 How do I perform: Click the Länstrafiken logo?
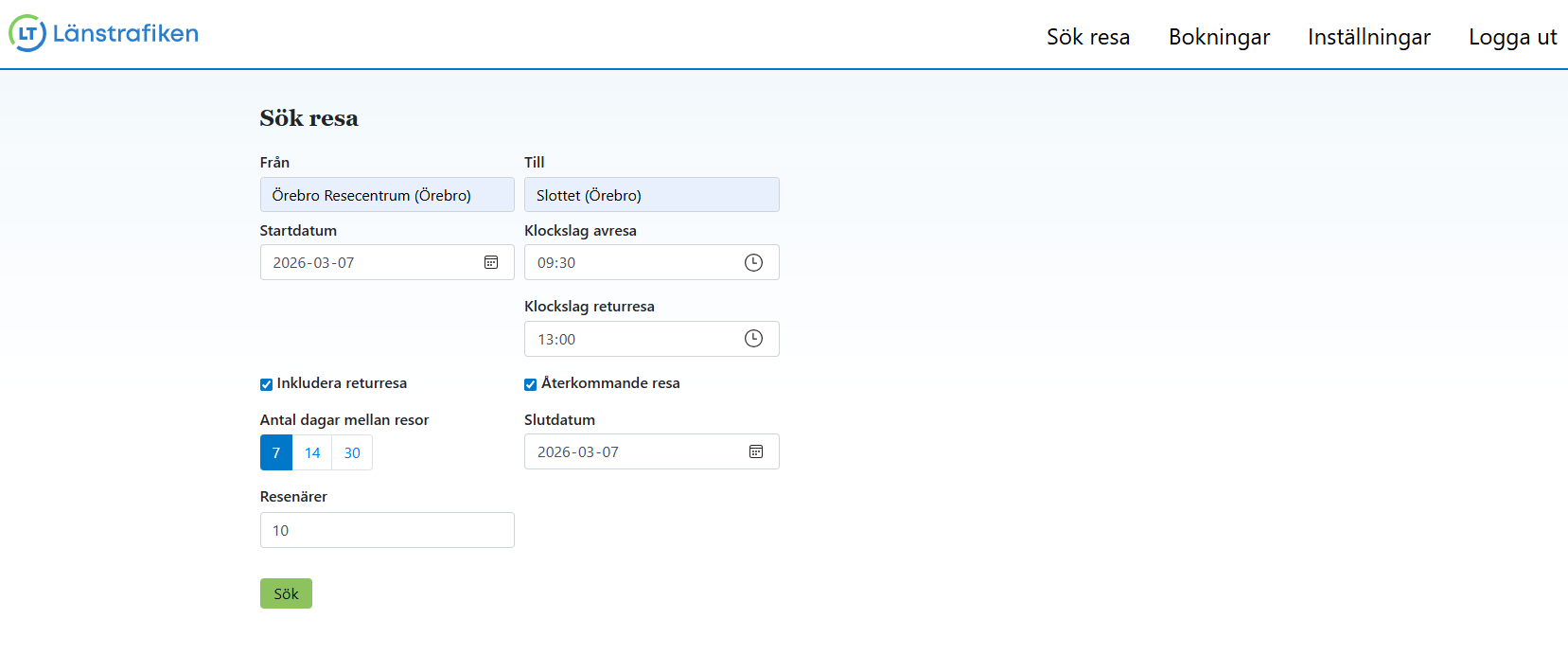104,34
